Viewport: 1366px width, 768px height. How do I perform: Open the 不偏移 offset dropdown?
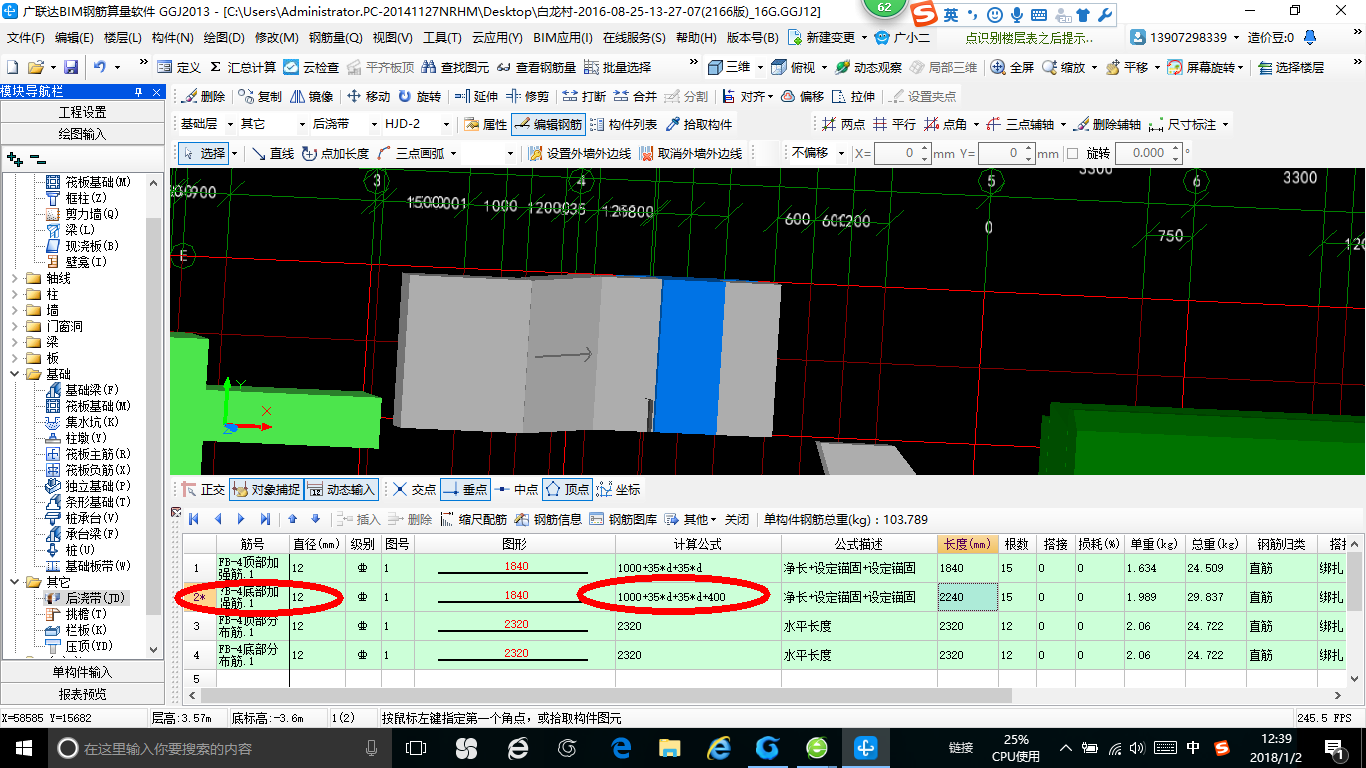(x=839, y=153)
